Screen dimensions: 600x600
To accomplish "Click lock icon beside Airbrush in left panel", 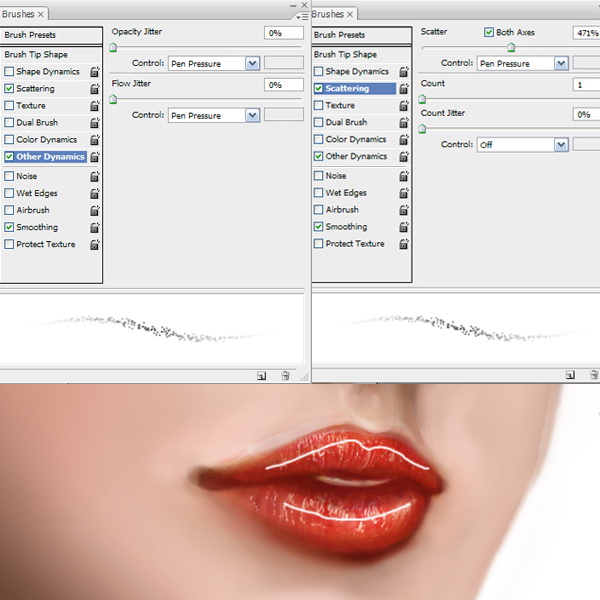I will 95,210.
